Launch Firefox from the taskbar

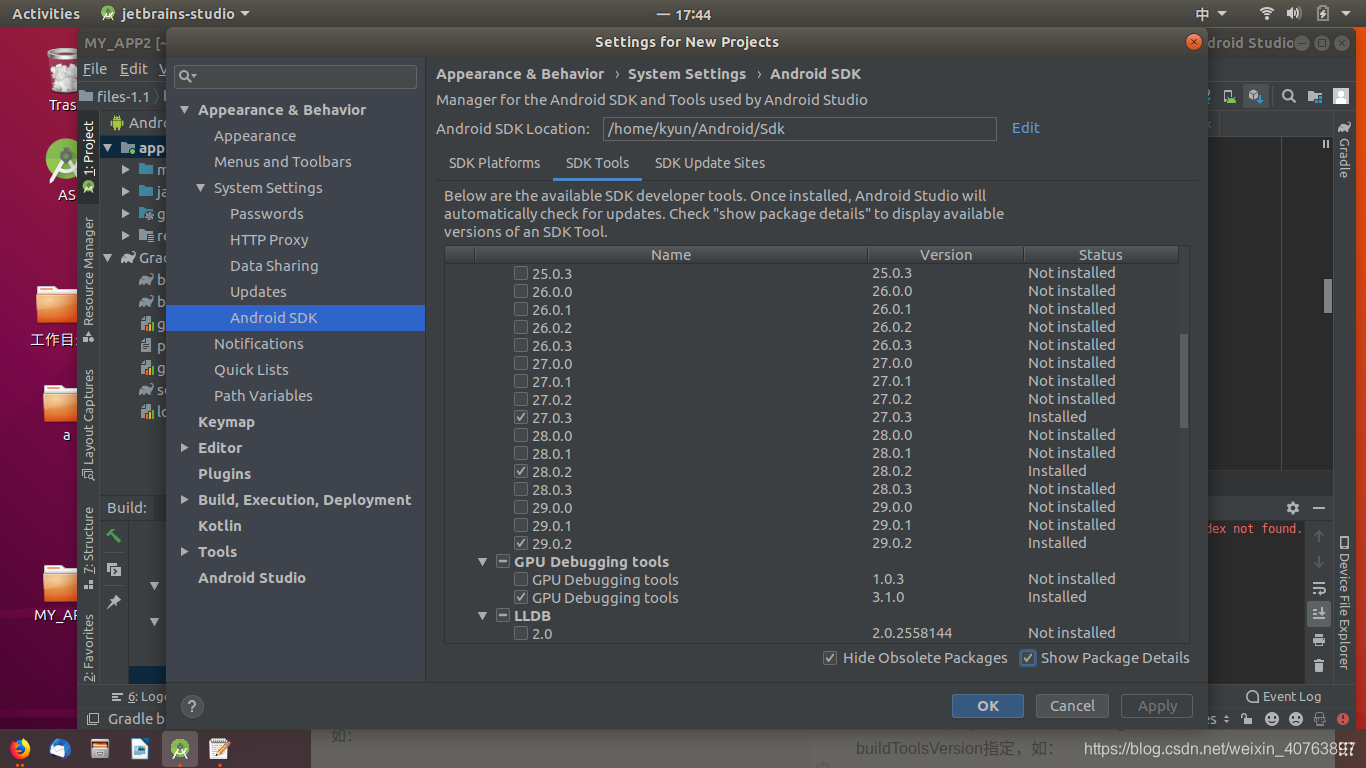coord(20,748)
